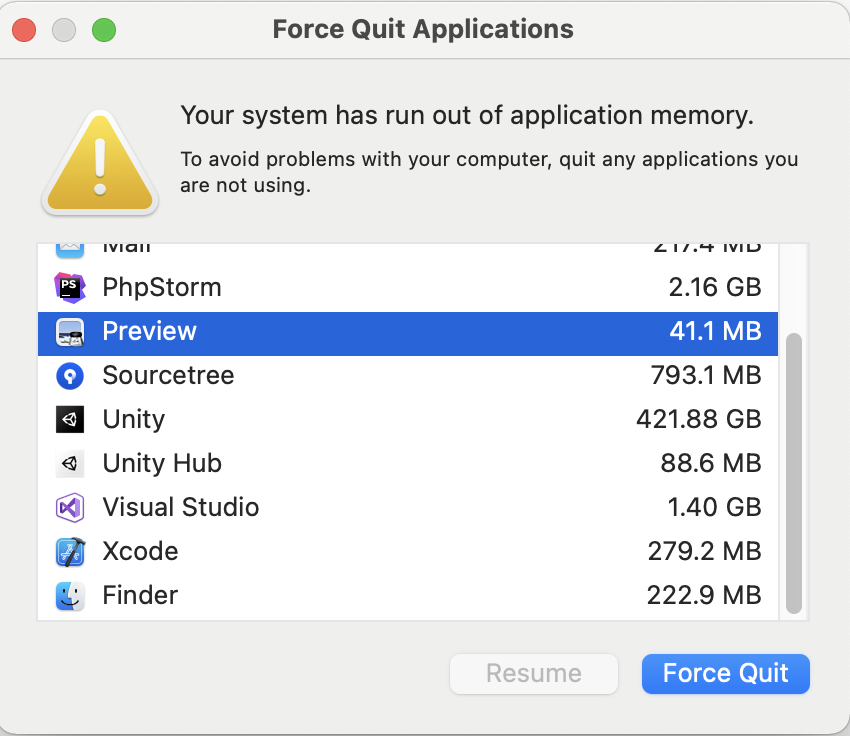Select Xcode application name
This screenshot has width=850, height=736.
pos(140,552)
